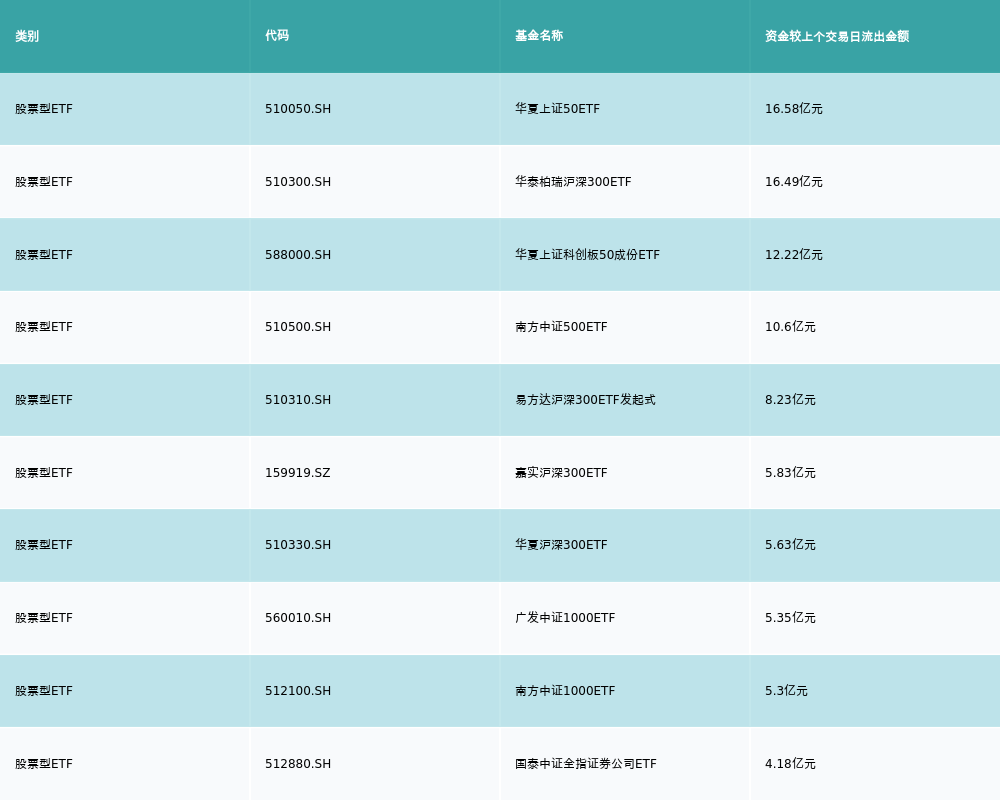Select code 560010.SH cell
This screenshot has width=1000, height=800.
click(x=298, y=618)
